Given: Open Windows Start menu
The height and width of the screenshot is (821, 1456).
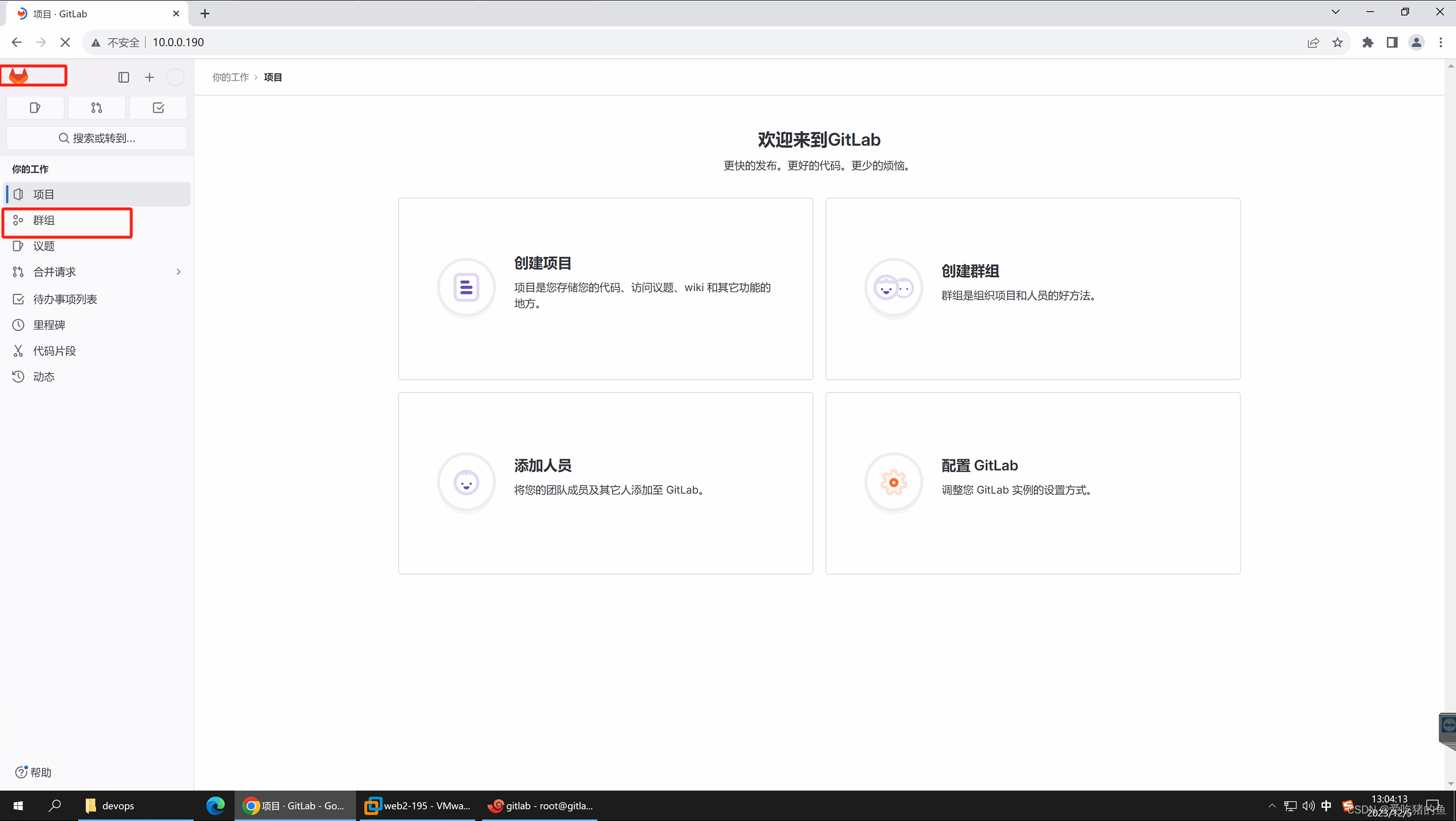Looking at the screenshot, I should (18, 806).
